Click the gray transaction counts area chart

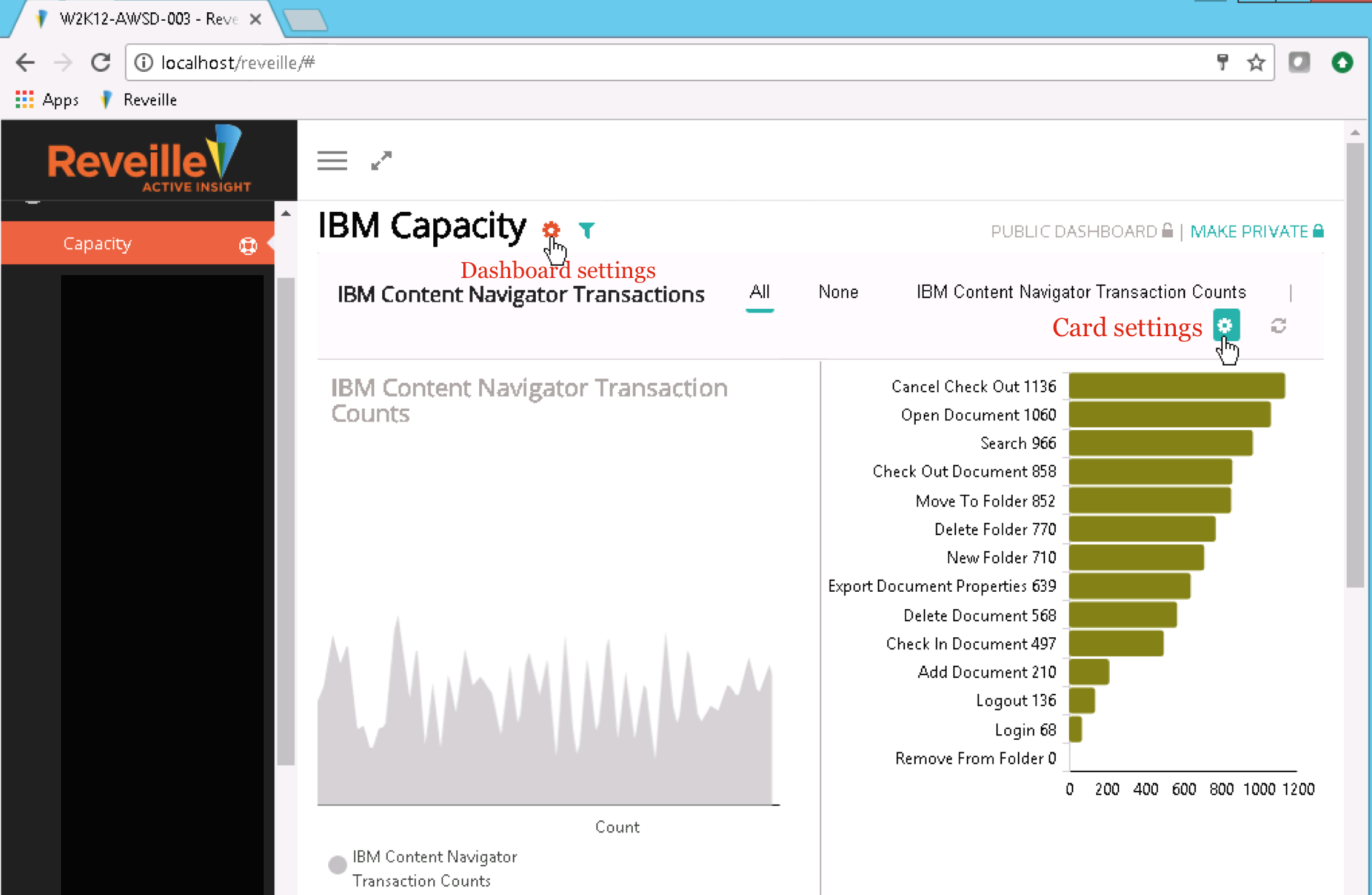[x=546, y=747]
